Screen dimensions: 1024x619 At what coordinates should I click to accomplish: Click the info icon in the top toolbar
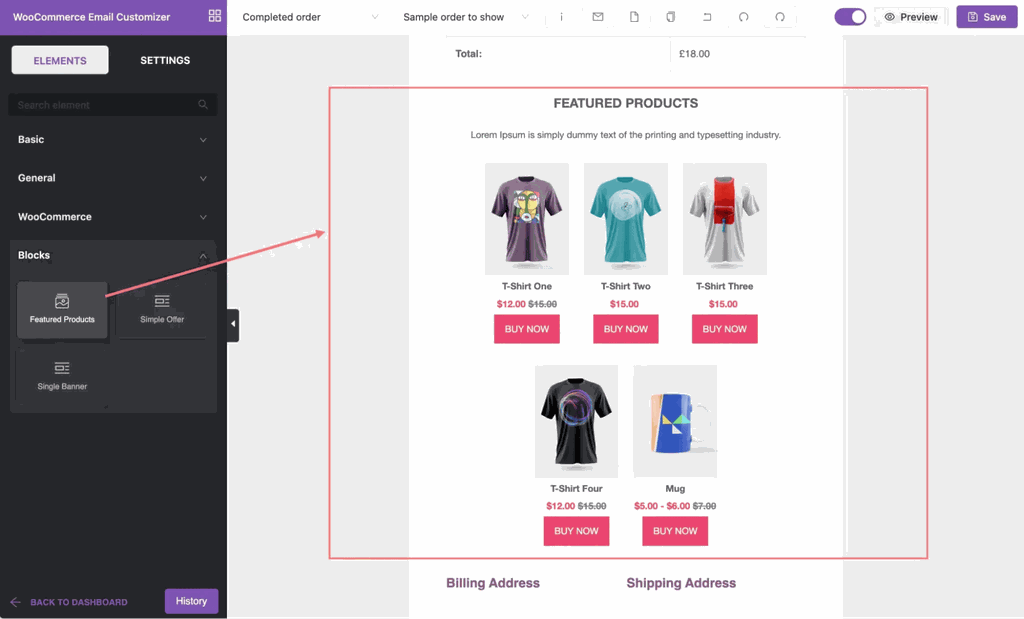pyautogui.click(x=561, y=17)
